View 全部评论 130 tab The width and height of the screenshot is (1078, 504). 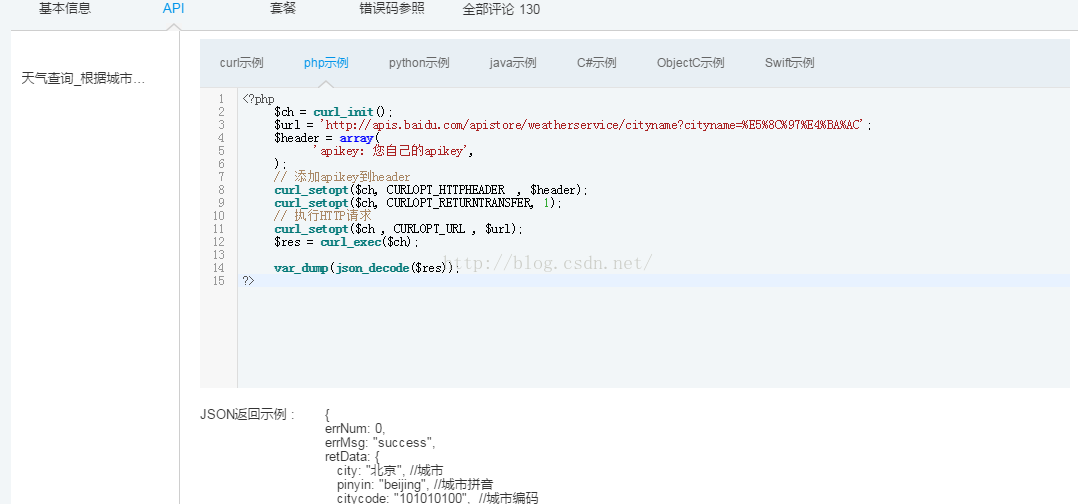501,9
